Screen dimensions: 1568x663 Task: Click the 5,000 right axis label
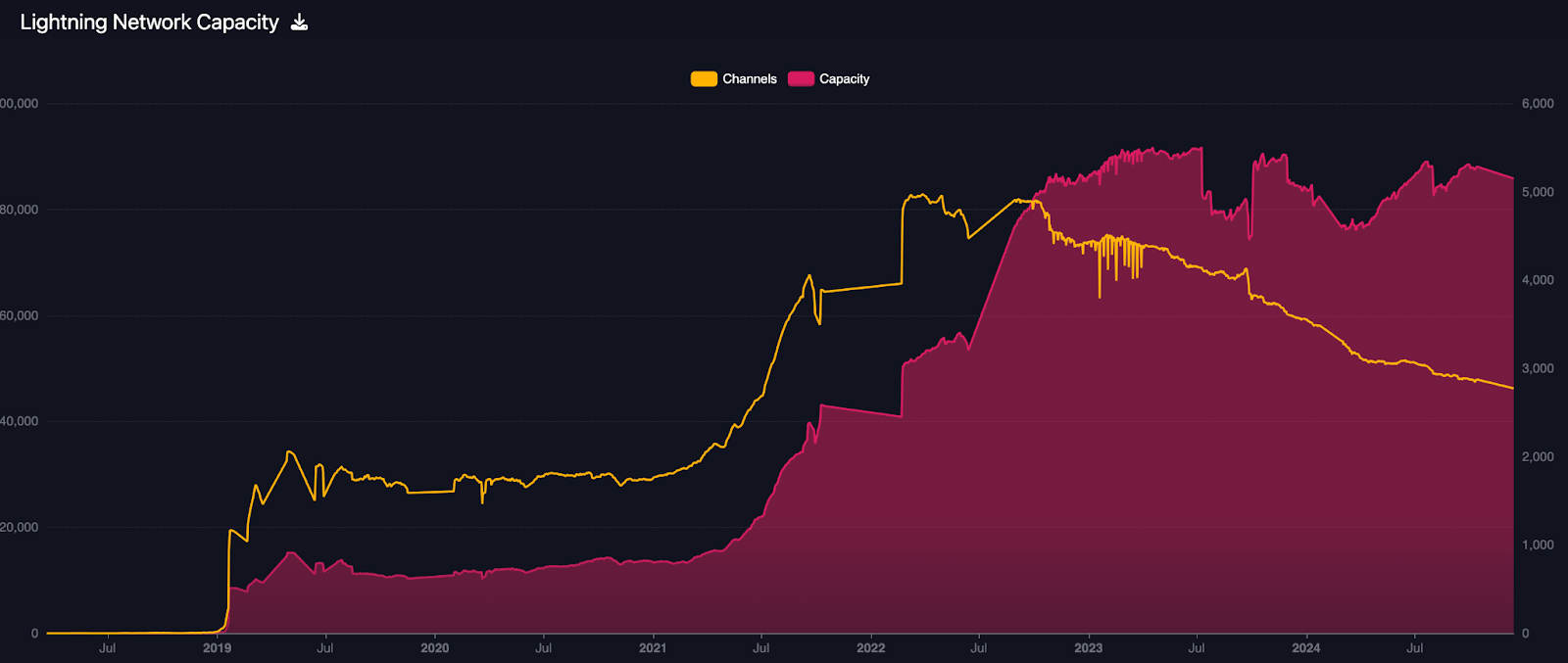[x=1537, y=192]
